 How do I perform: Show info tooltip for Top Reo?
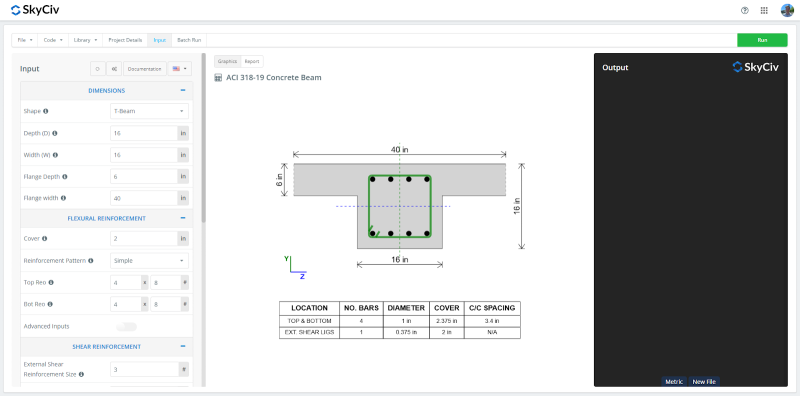tap(51, 282)
